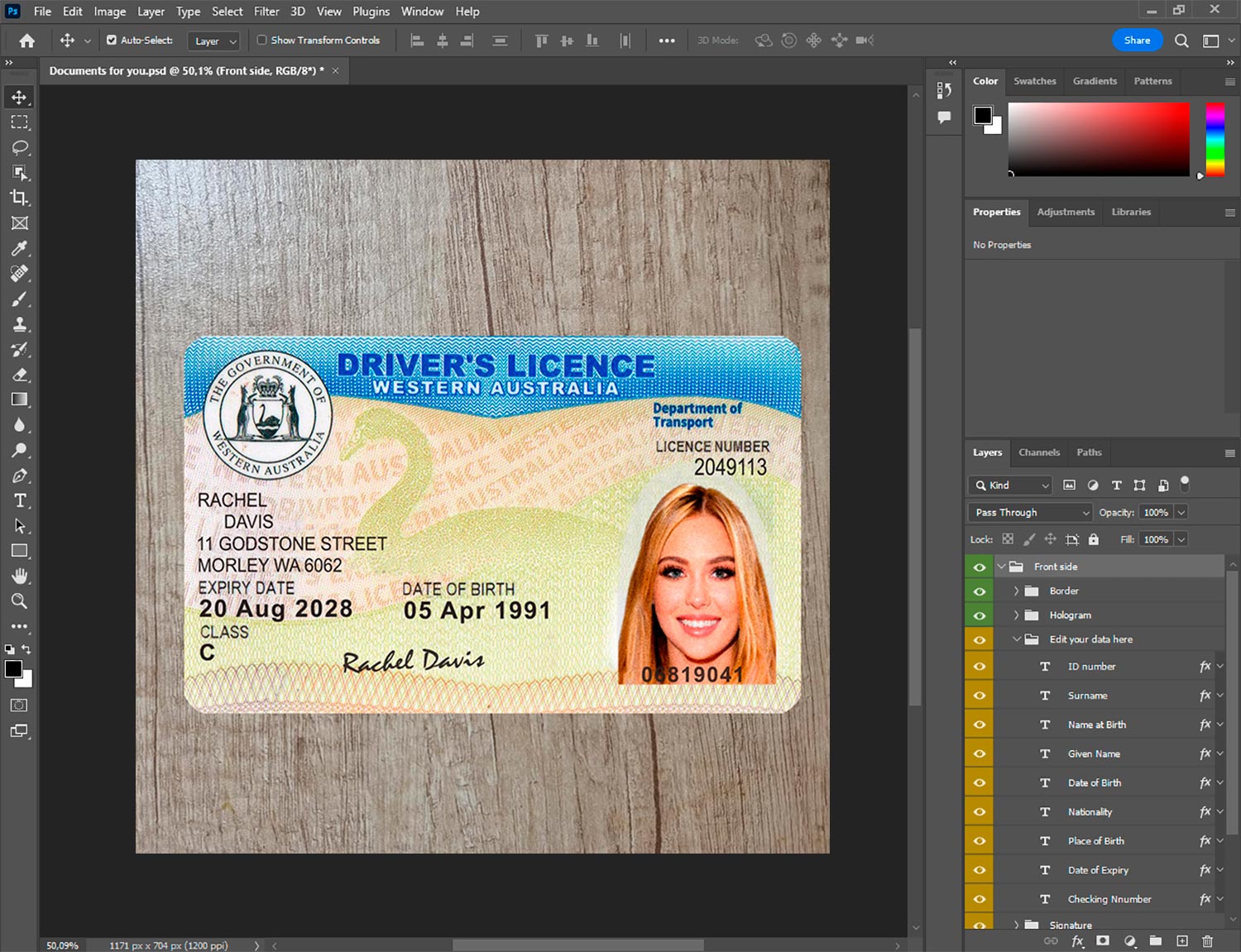Click the Zoom tool in the toolbar

pyautogui.click(x=20, y=601)
